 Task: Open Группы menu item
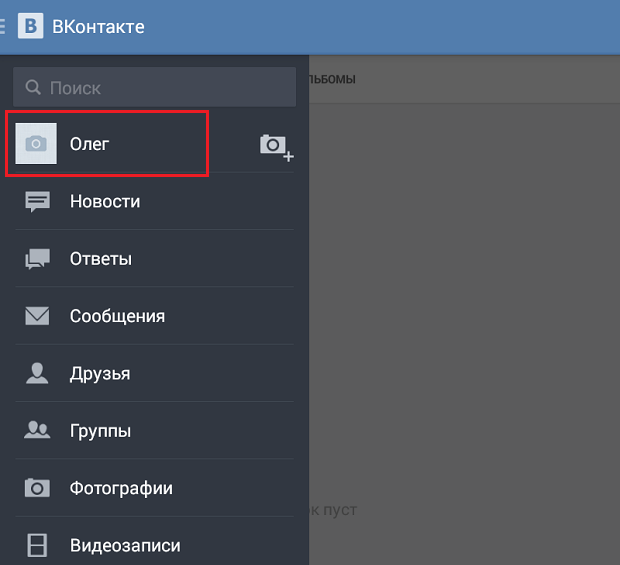(x=154, y=431)
